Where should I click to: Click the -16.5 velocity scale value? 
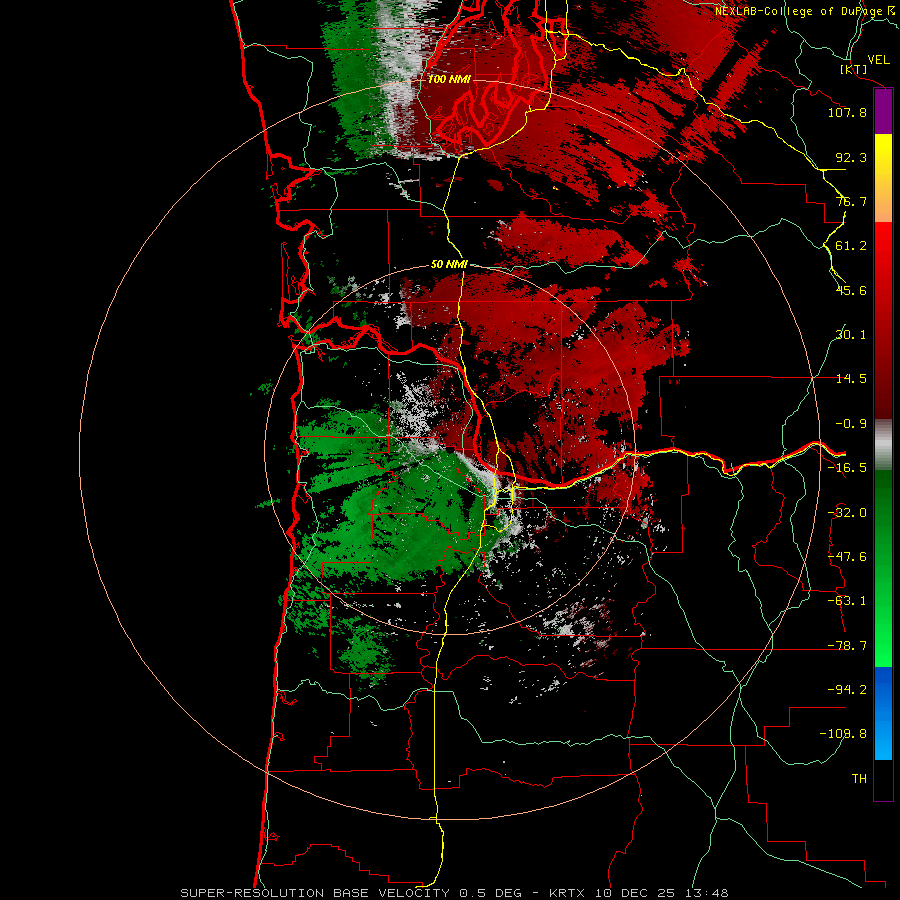847,468
